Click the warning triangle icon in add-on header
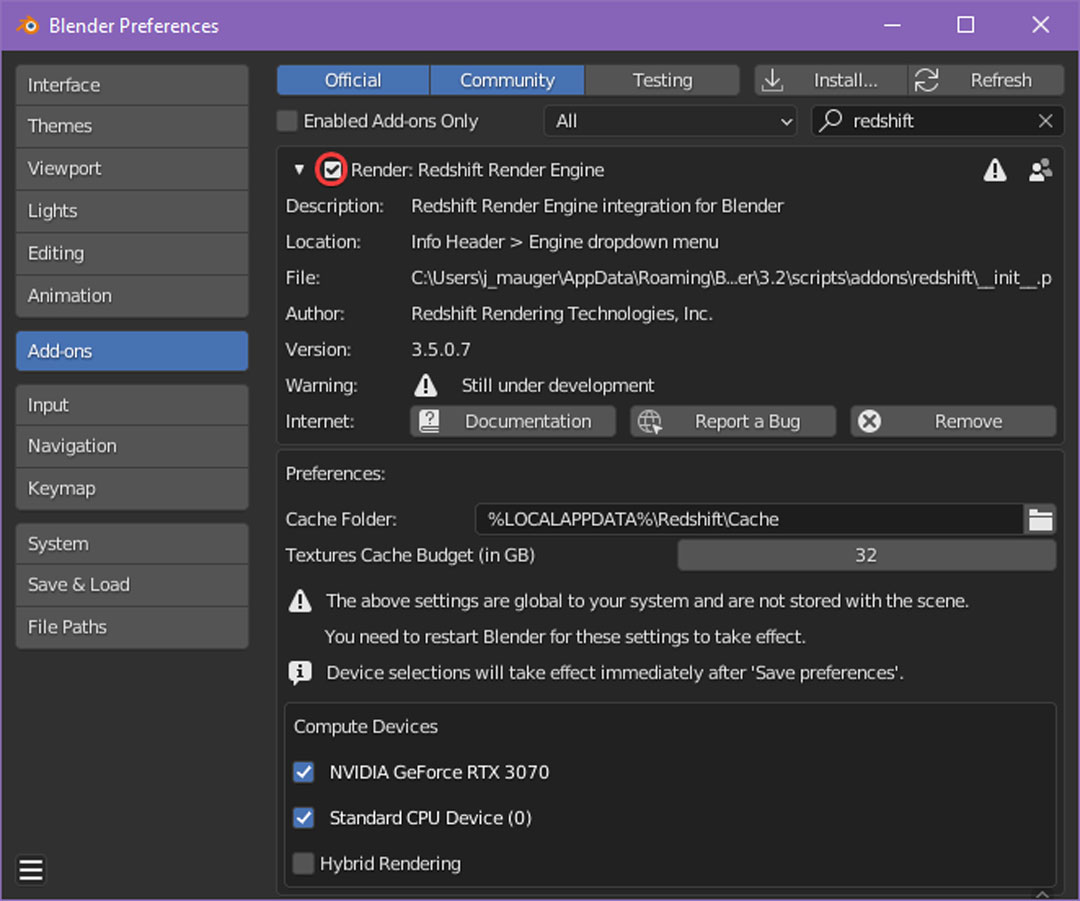The image size is (1080, 901). tap(994, 170)
